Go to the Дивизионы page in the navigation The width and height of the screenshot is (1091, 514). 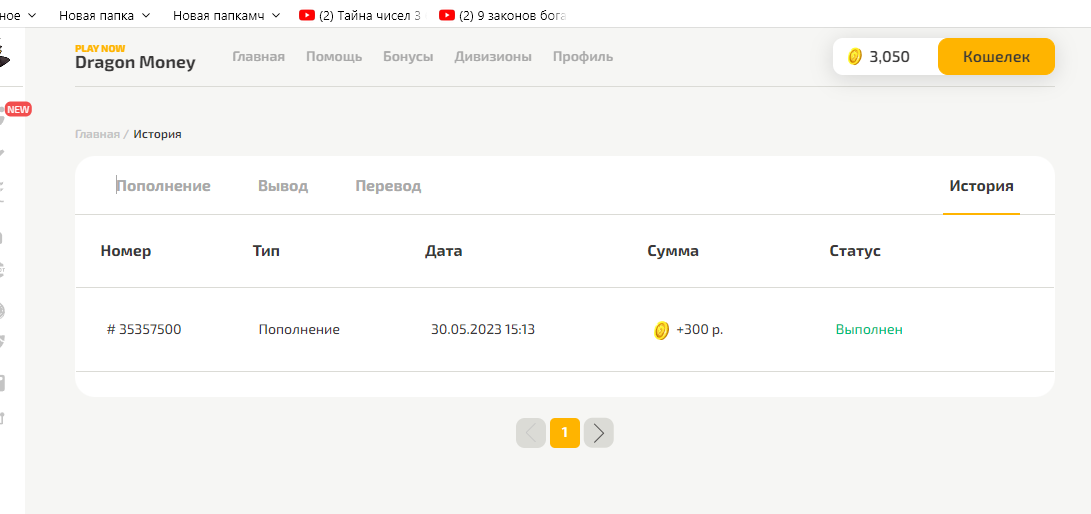click(493, 57)
